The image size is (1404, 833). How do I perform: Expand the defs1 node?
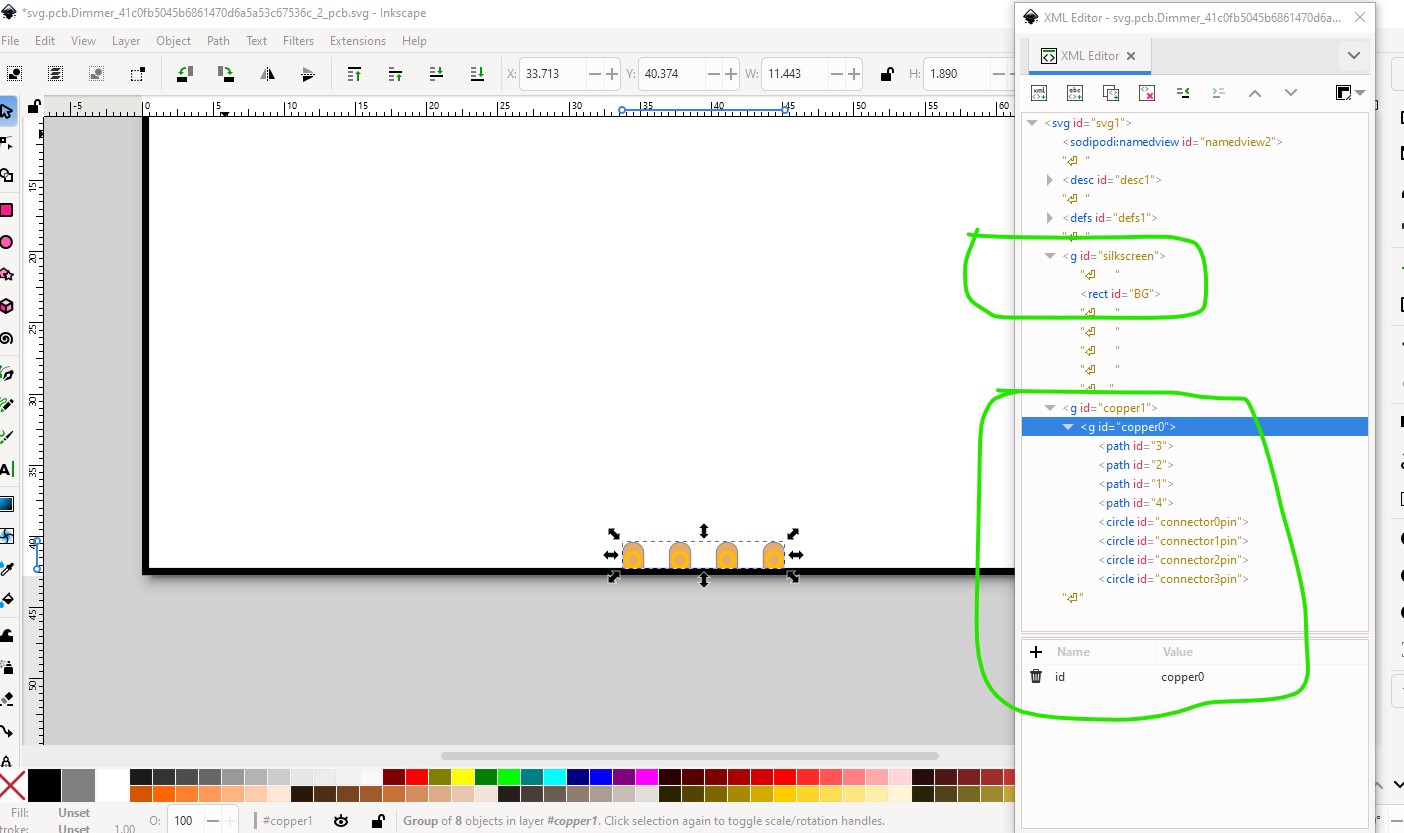(1050, 218)
